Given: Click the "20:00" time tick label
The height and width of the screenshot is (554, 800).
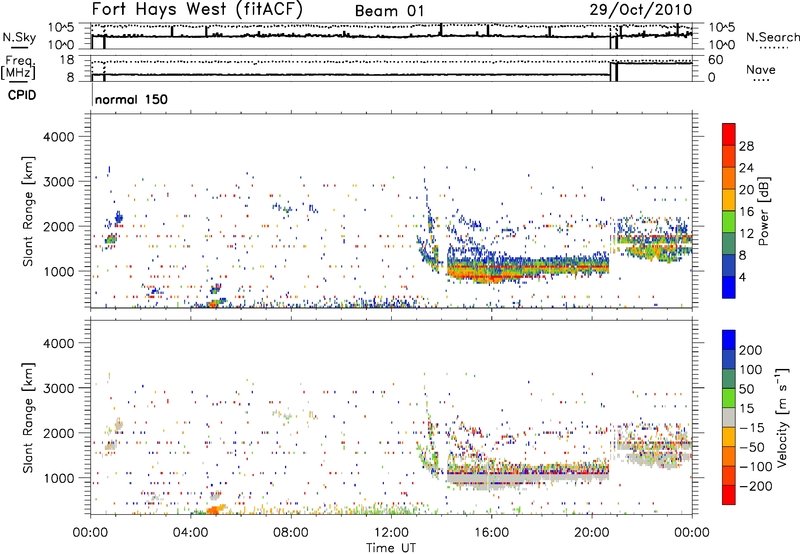Looking at the screenshot, I should [592, 533].
